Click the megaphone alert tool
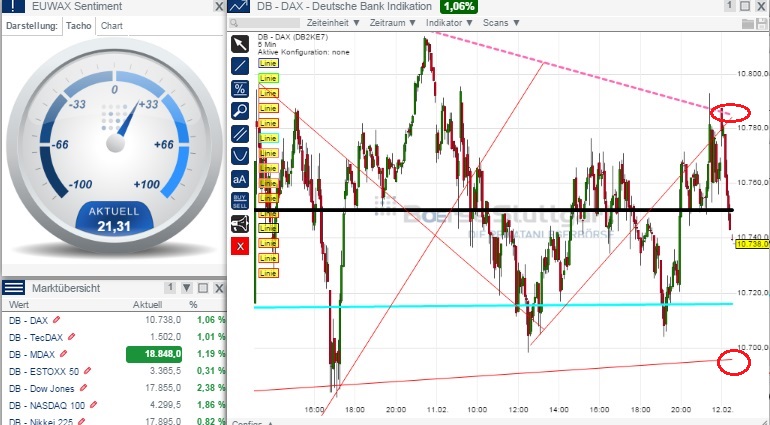 tap(240, 224)
